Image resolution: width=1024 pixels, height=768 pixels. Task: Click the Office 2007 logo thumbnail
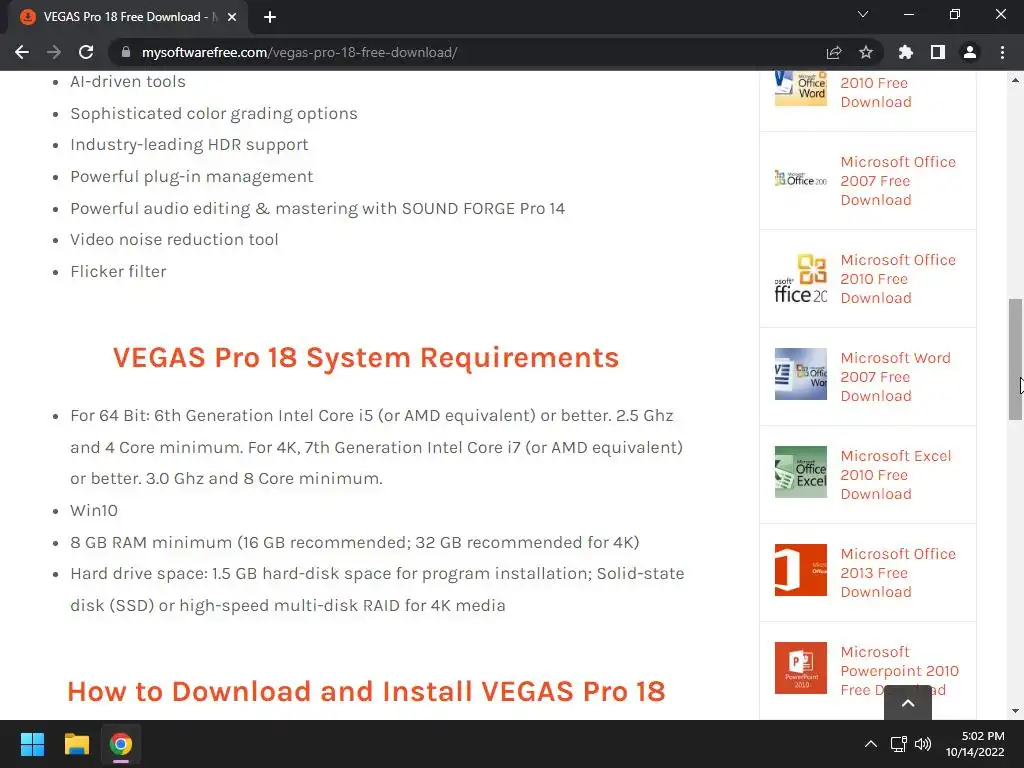(x=801, y=179)
